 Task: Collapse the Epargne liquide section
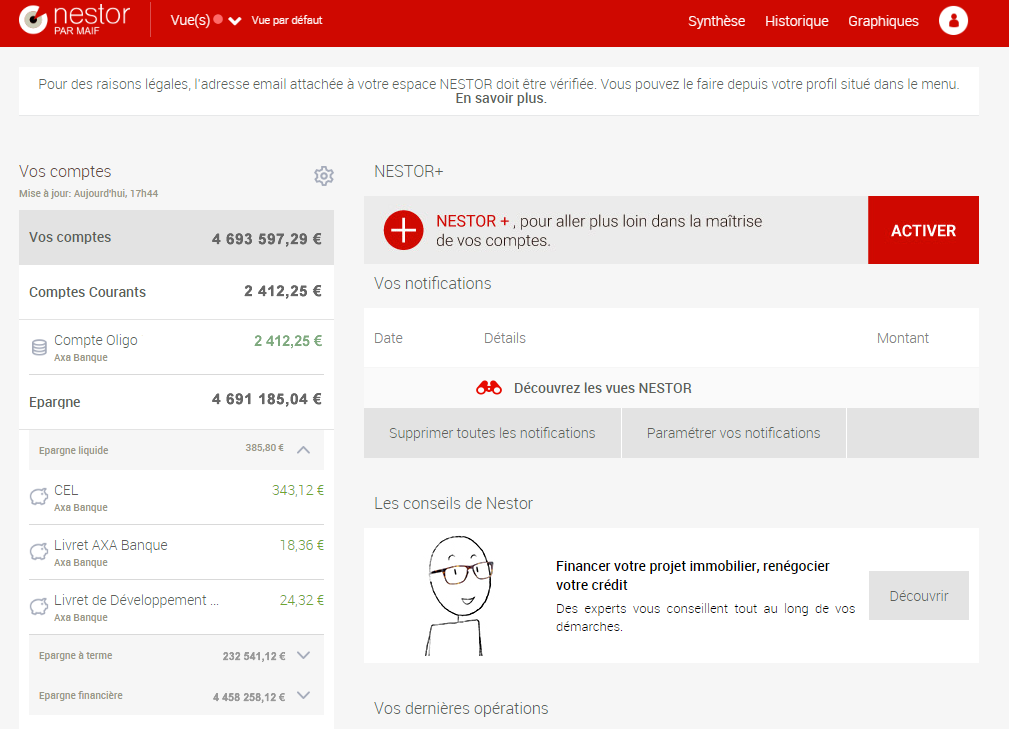[303, 450]
